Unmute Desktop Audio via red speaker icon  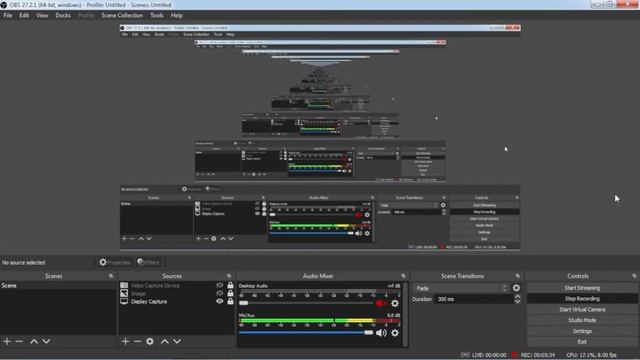tap(381, 303)
